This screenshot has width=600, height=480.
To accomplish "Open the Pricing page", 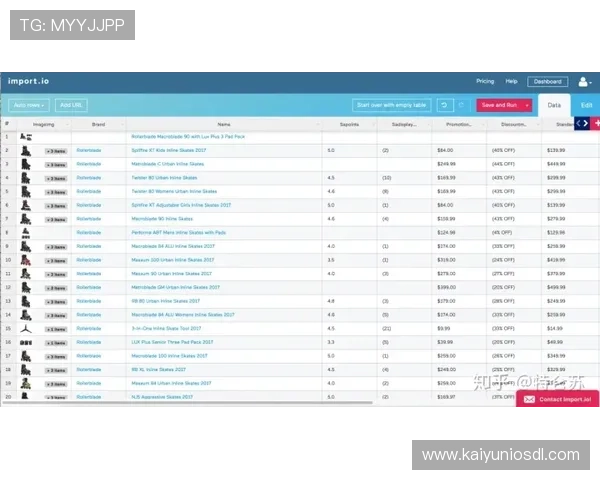I will tap(485, 81).
